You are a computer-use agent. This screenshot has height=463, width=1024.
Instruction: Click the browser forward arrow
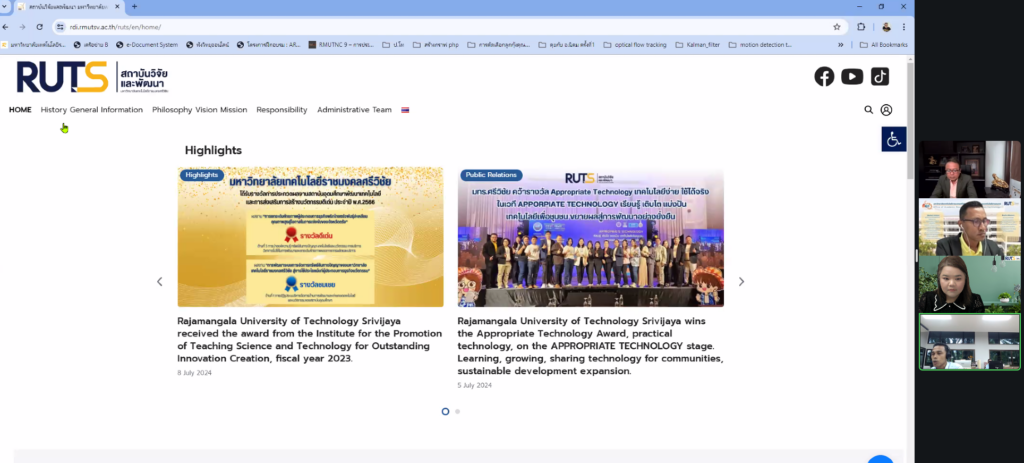click(x=22, y=27)
